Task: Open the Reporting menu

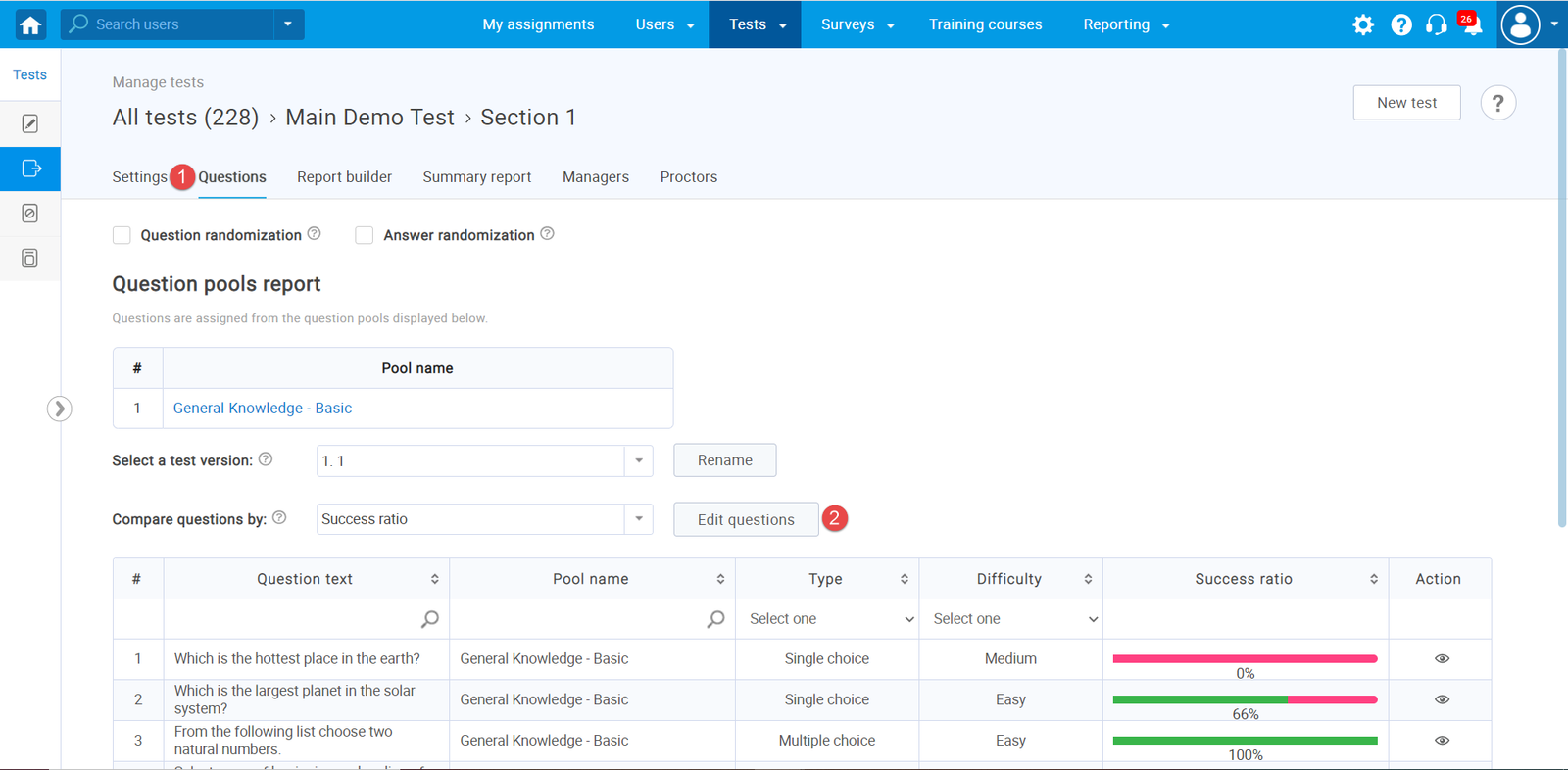Action: (x=1125, y=24)
